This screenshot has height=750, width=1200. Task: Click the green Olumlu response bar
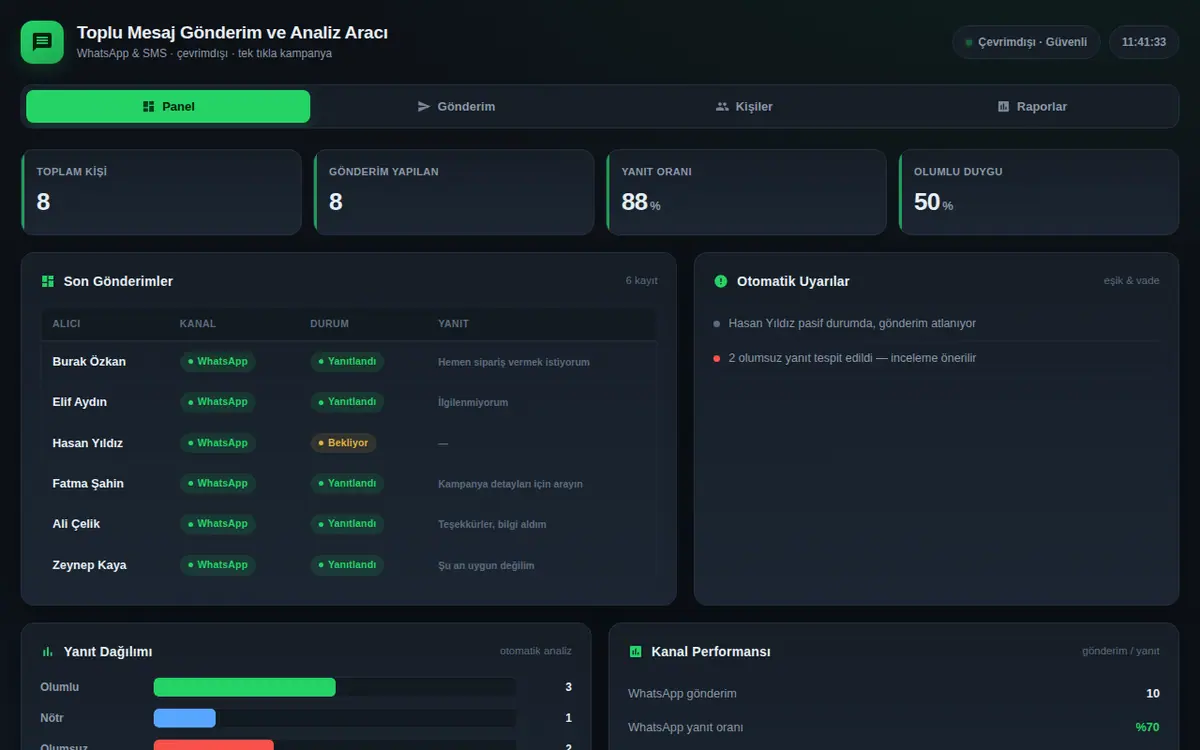click(244, 687)
